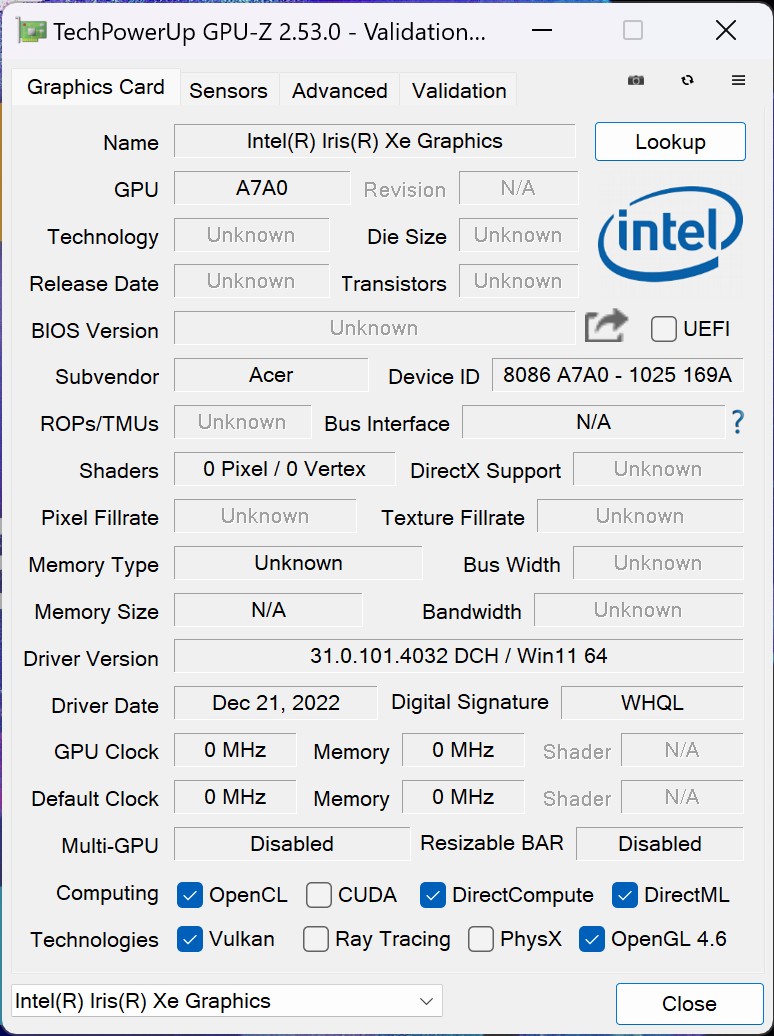
Task: Toggle the Ray Tracing checkbox
Action: 316,939
